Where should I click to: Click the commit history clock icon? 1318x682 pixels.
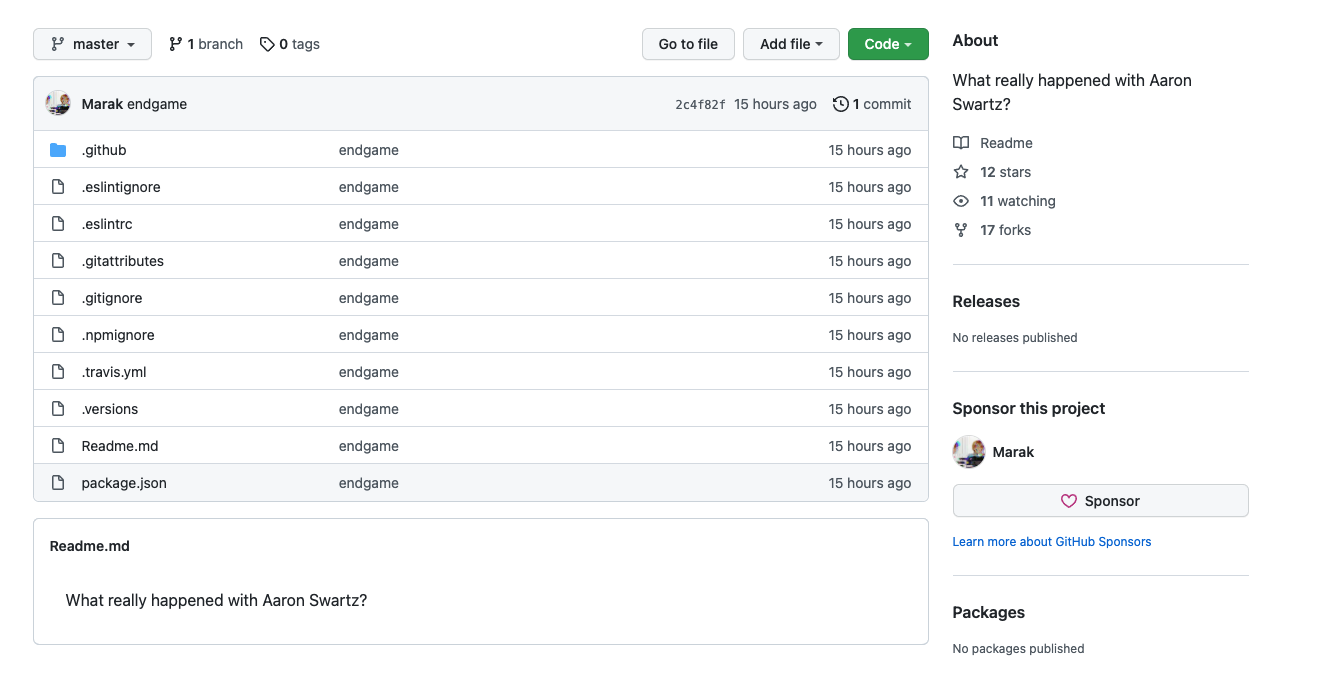point(840,104)
